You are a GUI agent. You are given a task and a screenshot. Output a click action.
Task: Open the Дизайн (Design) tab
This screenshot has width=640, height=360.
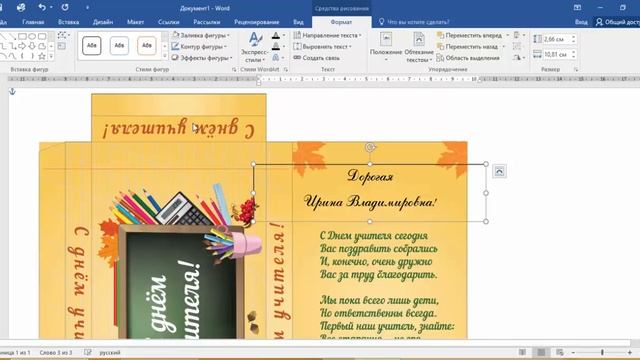click(x=103, y=22)
